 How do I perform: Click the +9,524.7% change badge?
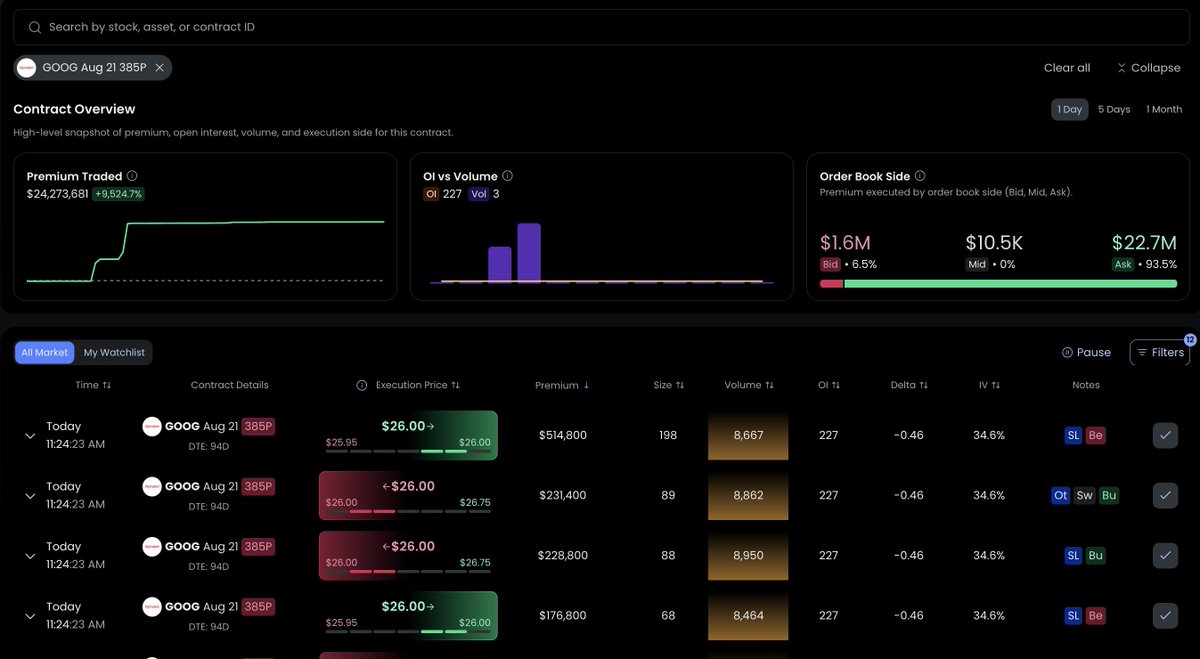tap(118, 194)
